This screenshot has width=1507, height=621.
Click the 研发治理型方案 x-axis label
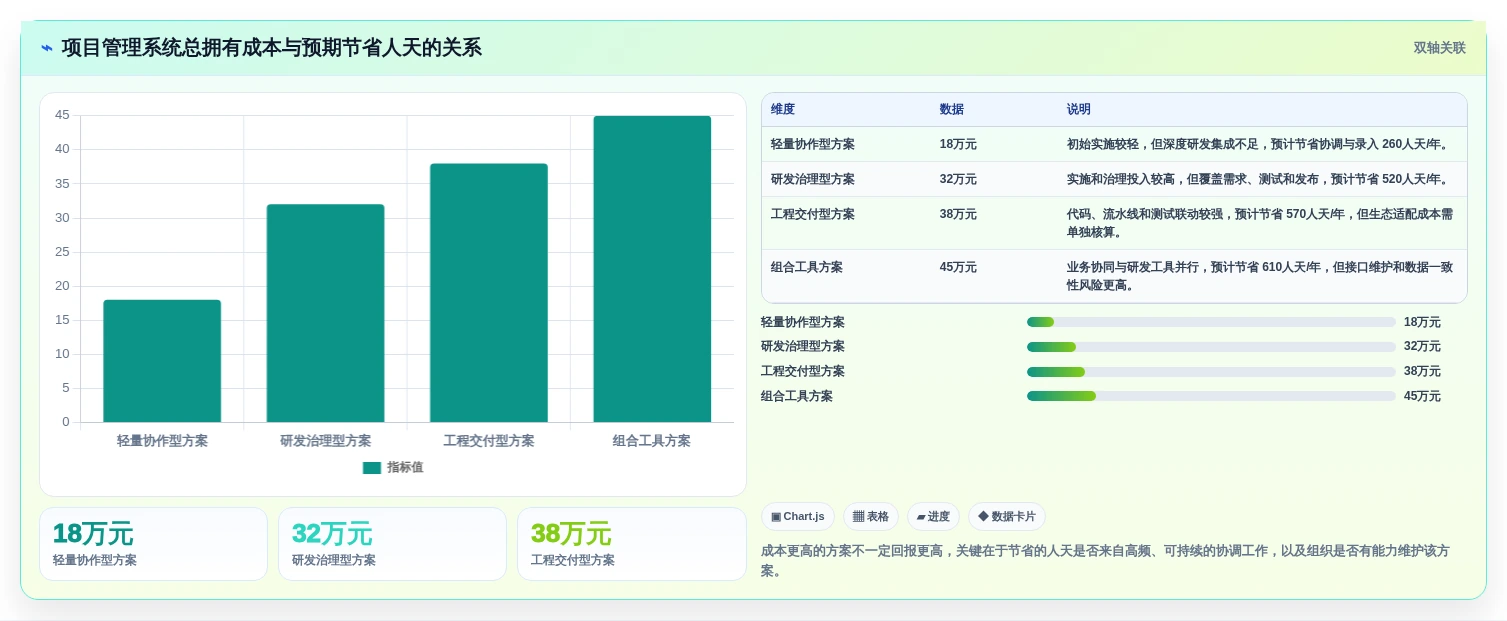click(x=325, y=441)
